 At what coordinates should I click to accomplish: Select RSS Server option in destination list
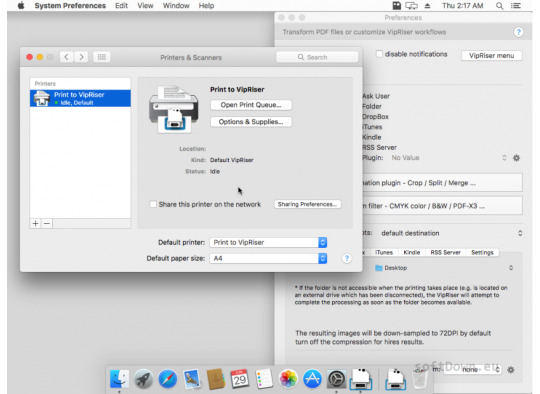(380, 147)
